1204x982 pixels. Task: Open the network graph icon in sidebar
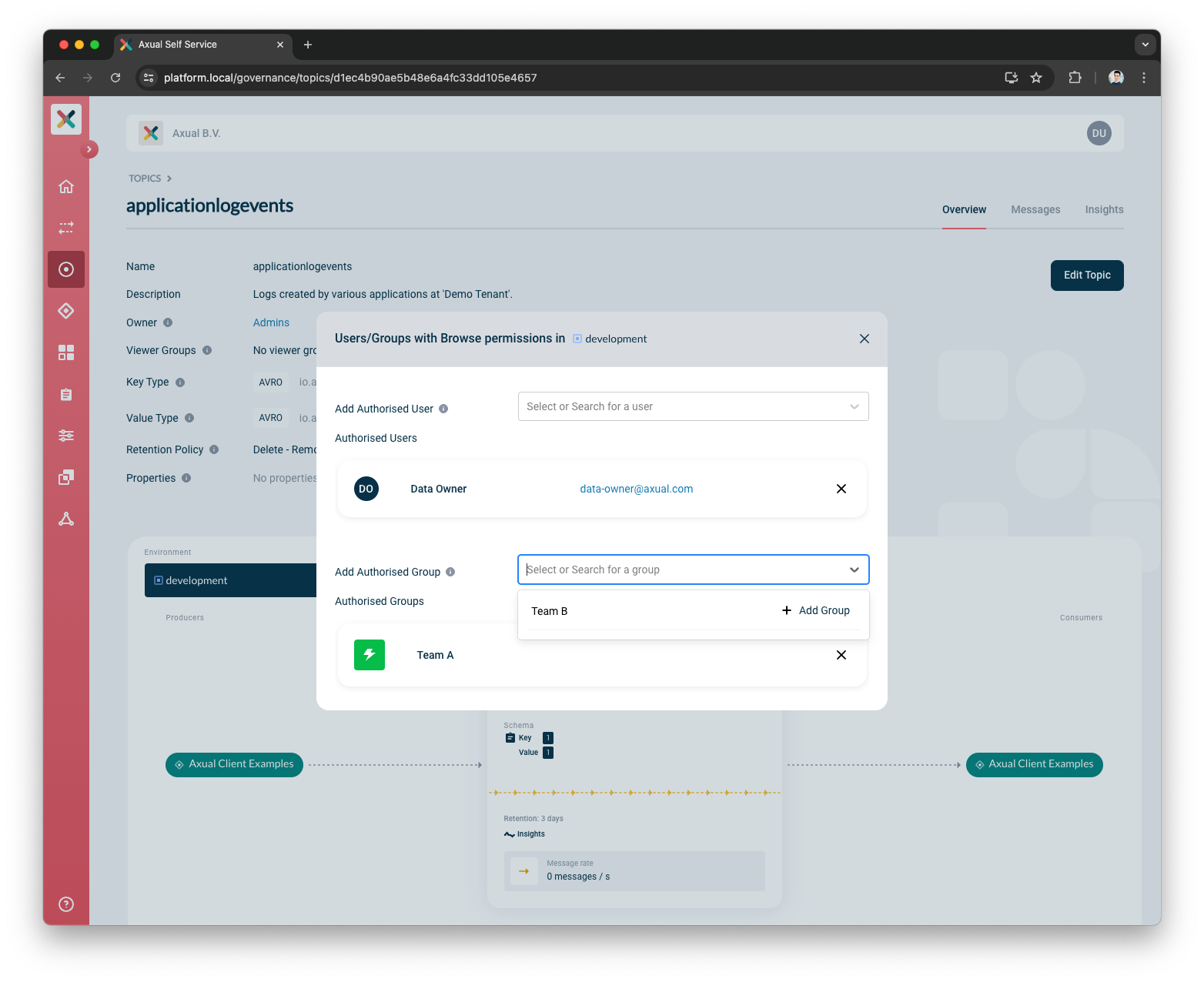66,519
